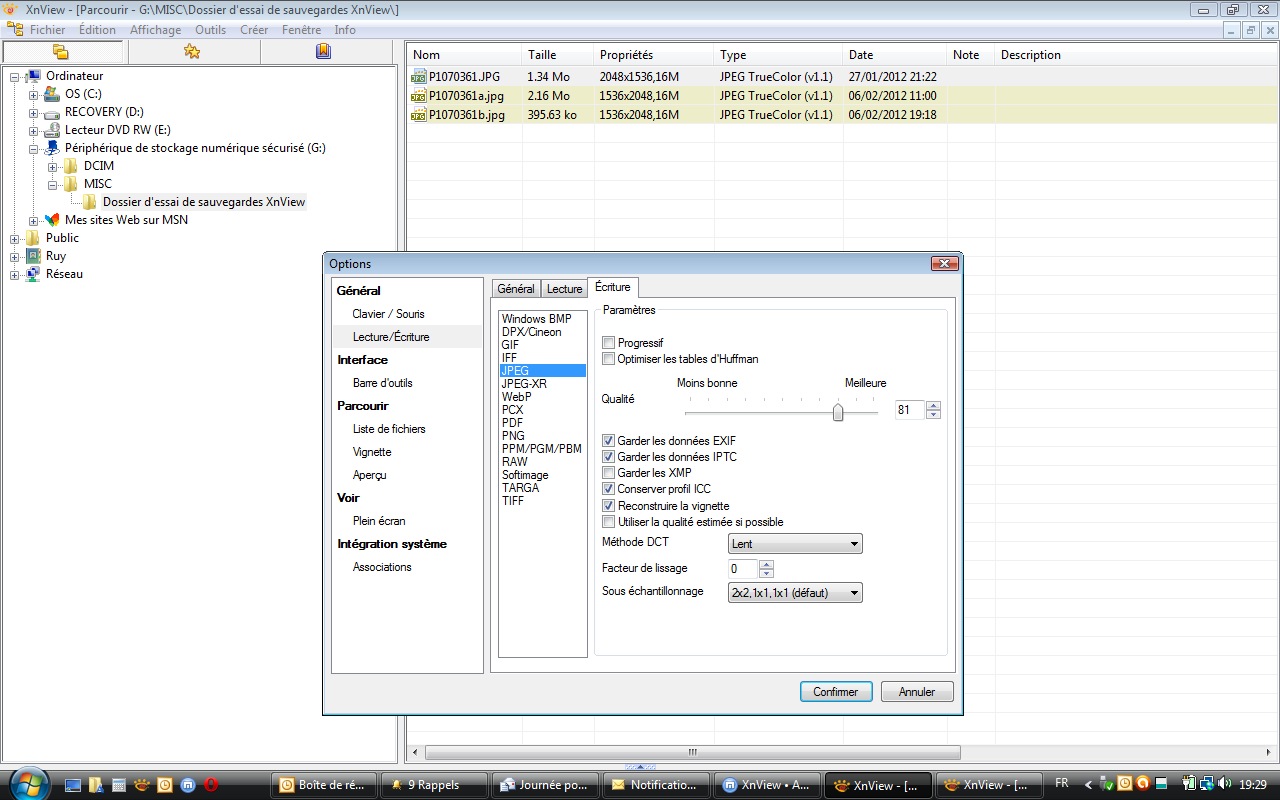
Task: Open the Méthode DCT dropdown
Action: click(x=795, y=544)
